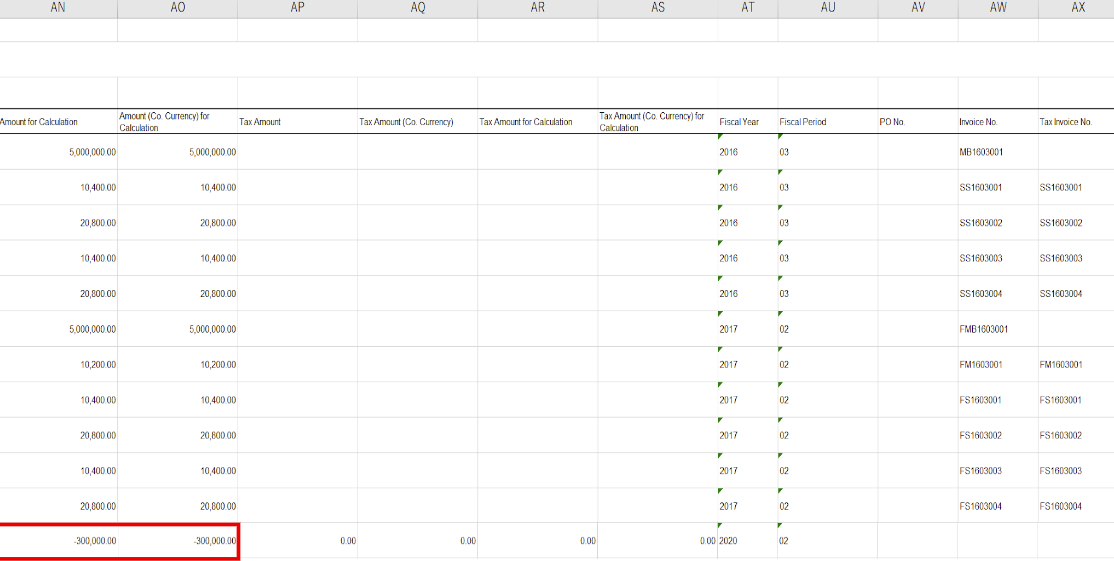Select SS1603004 in the Invoice No. column
This screenshot has height=561, width=1114.
coord(998,293)
